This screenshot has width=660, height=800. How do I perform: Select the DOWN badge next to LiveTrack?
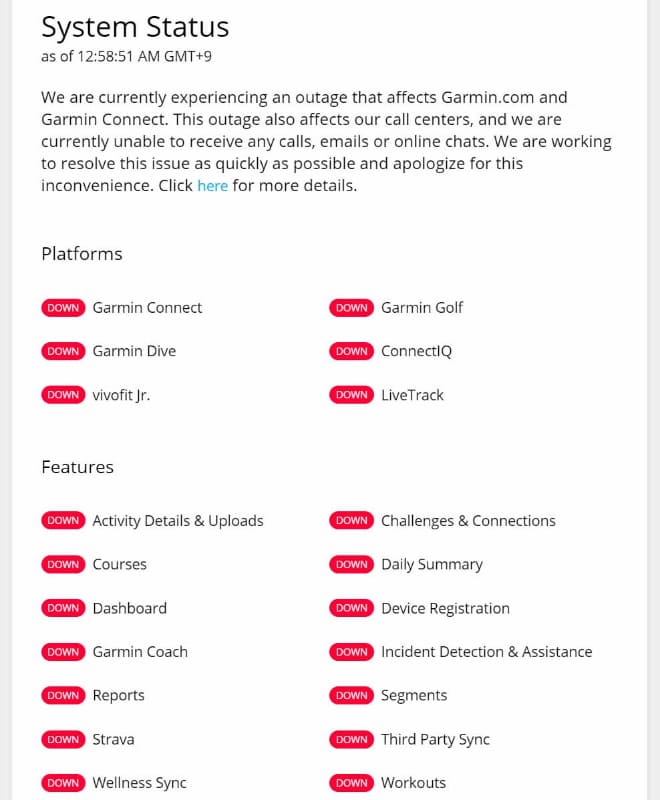[x=352, y=395]
